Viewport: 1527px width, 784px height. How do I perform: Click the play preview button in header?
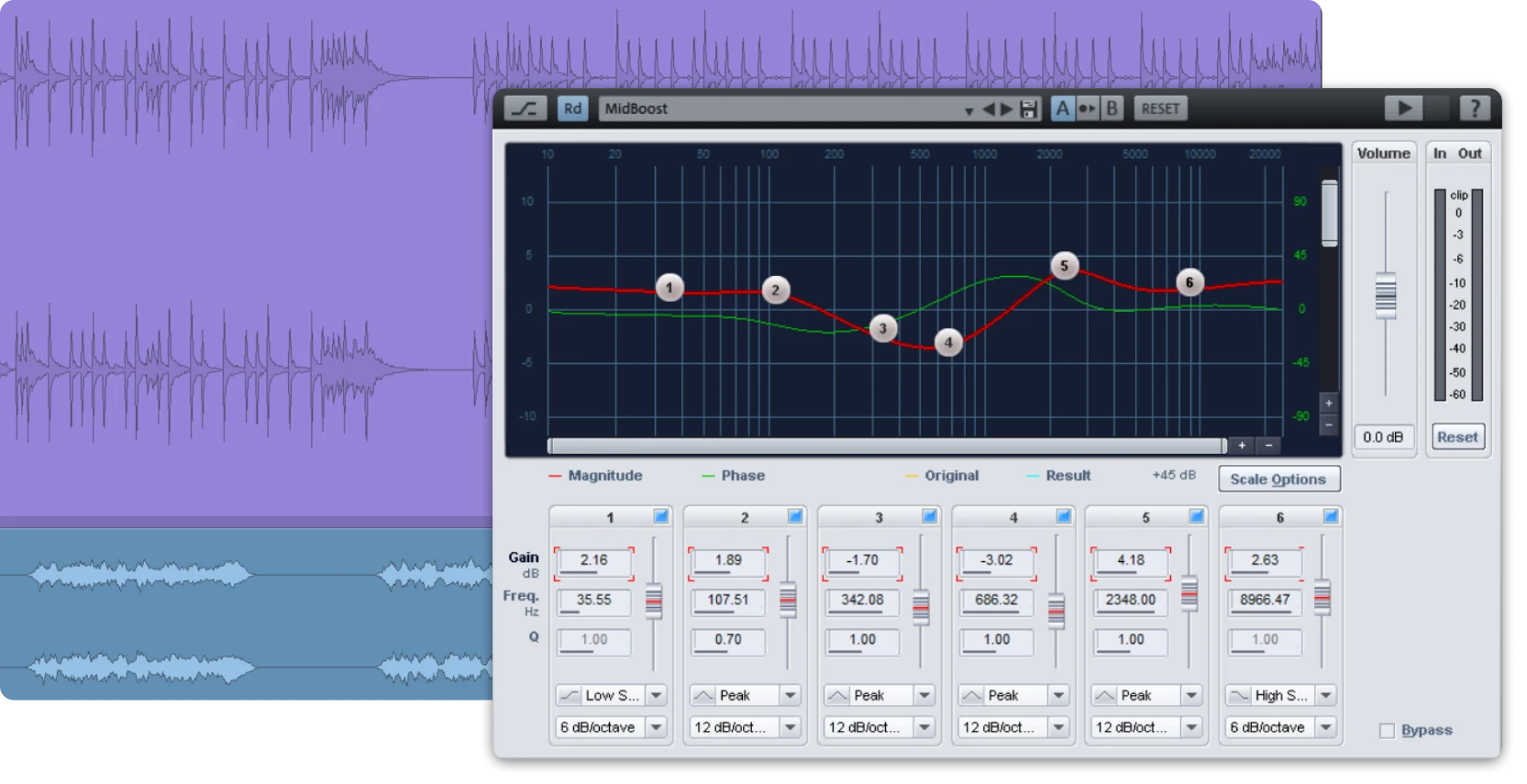pyautogui.click(x=1403, y=108)
